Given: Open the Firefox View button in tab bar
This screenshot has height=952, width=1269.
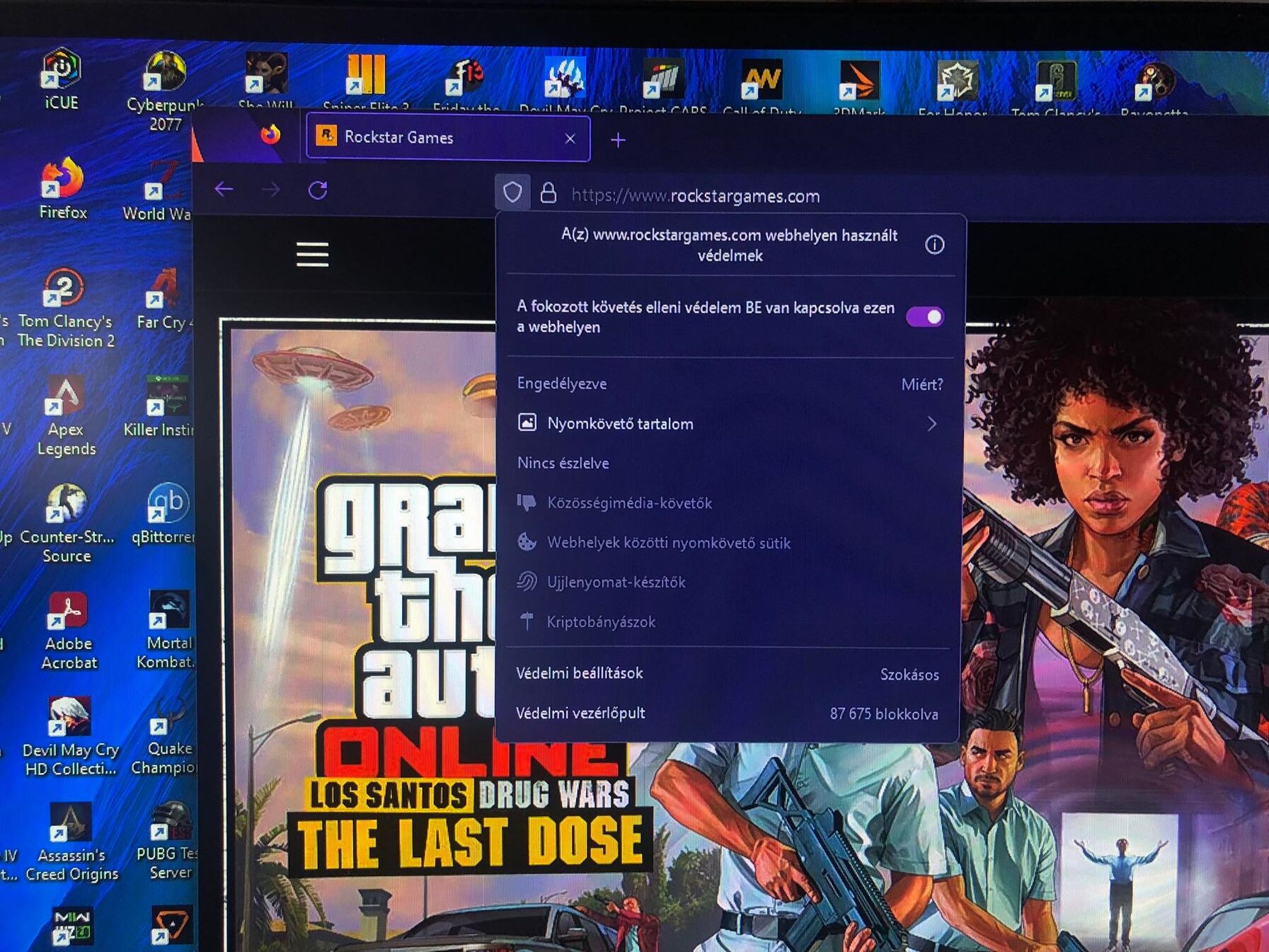Looking at the screenshot, I should pyautogui.click(x=270, y=134).
